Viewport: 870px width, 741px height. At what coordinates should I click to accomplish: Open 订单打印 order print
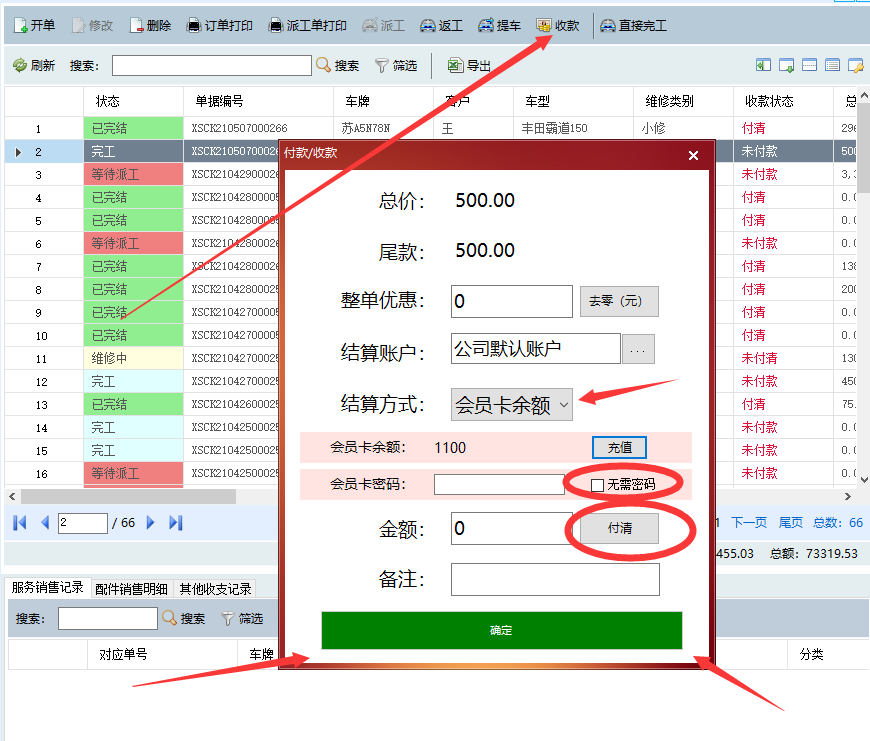(194, 26)
